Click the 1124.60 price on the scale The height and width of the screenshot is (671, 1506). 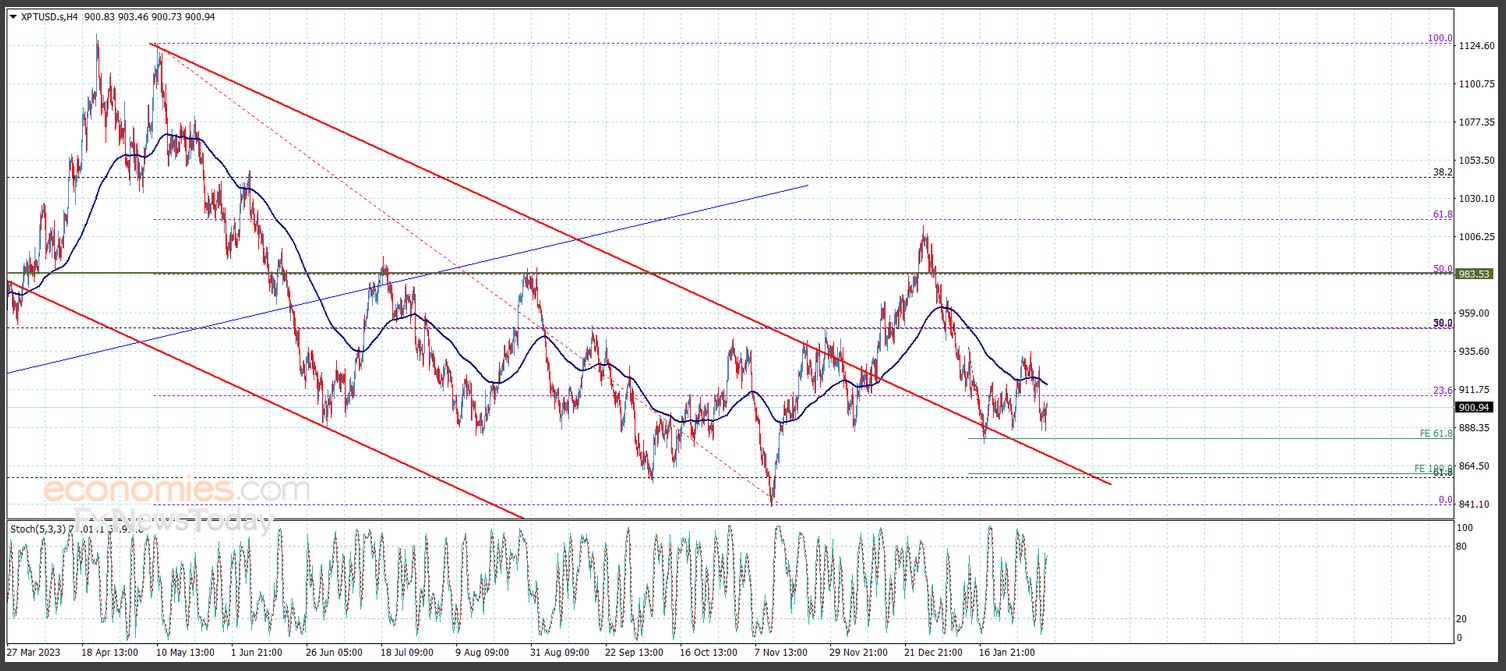pos(1475,46)
